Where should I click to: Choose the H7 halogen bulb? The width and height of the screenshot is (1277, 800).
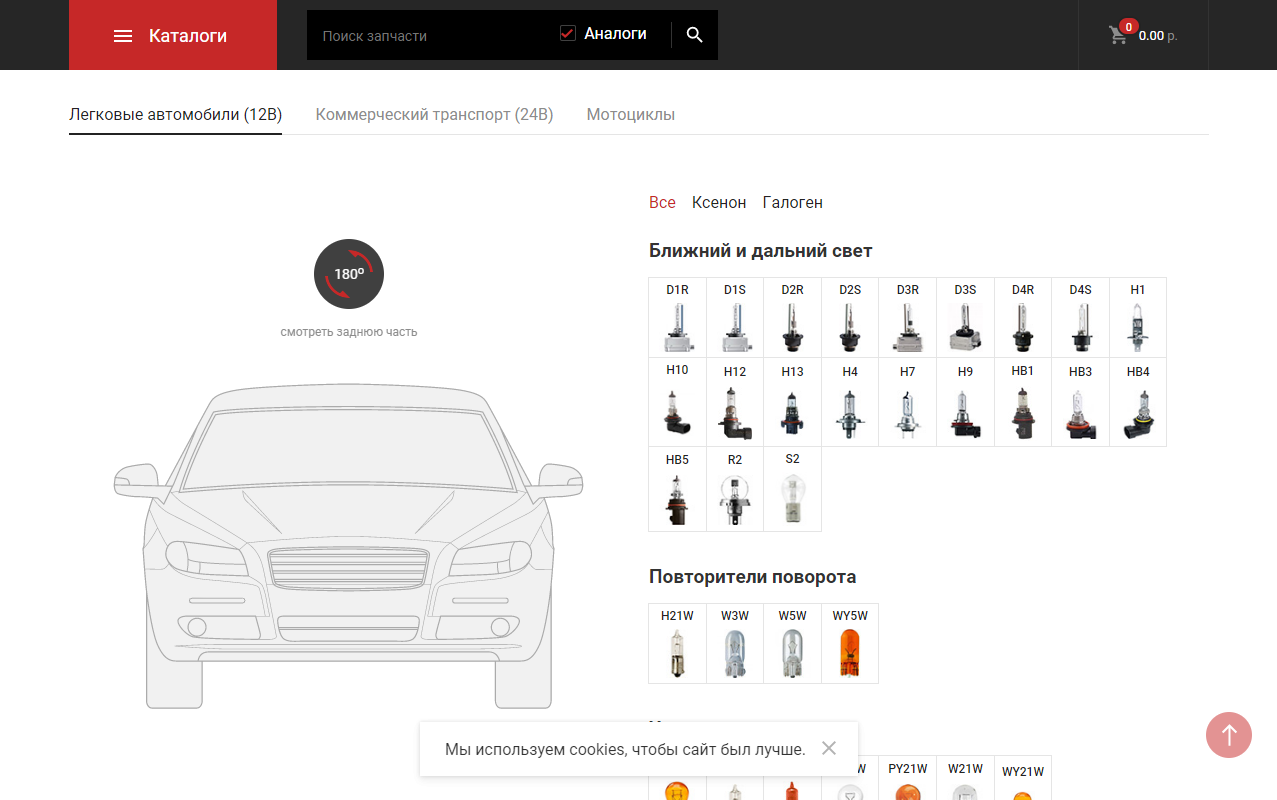[x=907, y=404]
